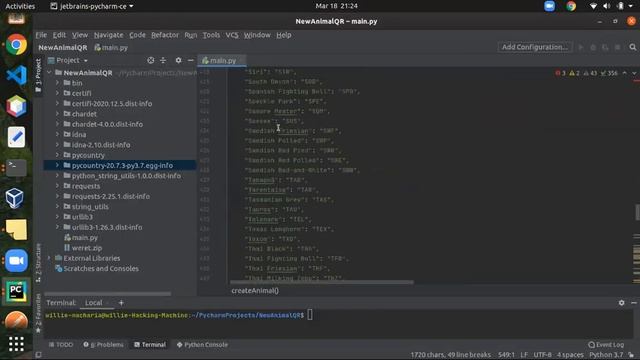Open the Refactor menu
Viewport: 640px width, 360px height.
[165, 35]
